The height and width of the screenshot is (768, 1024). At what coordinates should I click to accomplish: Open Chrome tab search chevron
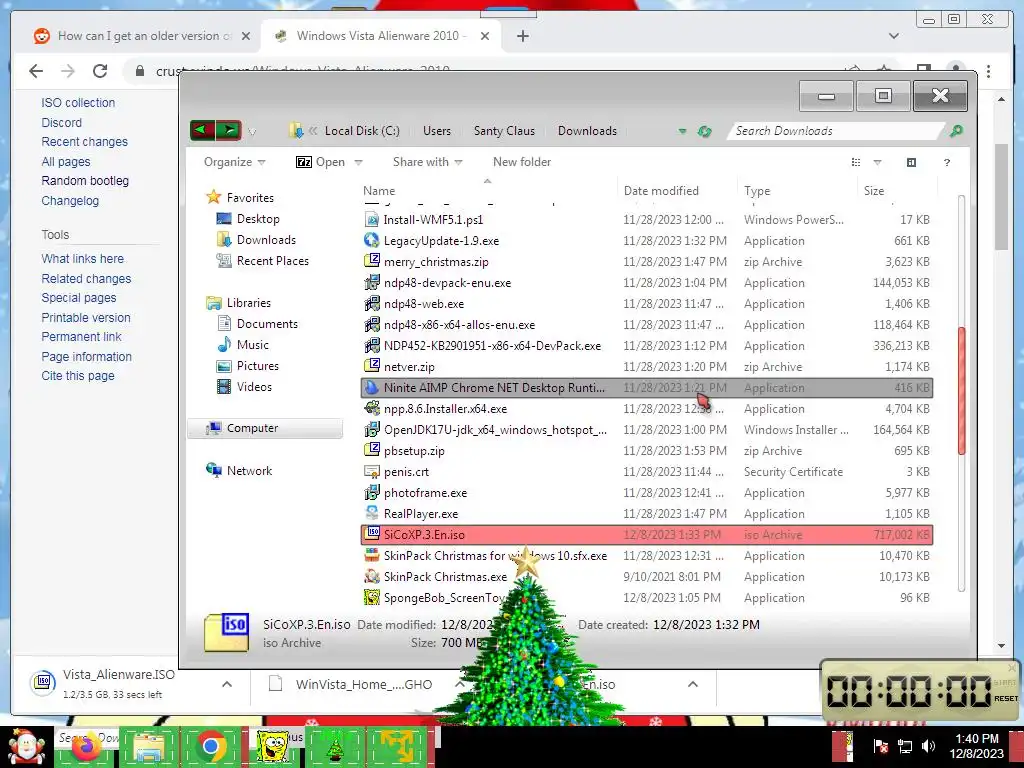pos(893,36)
